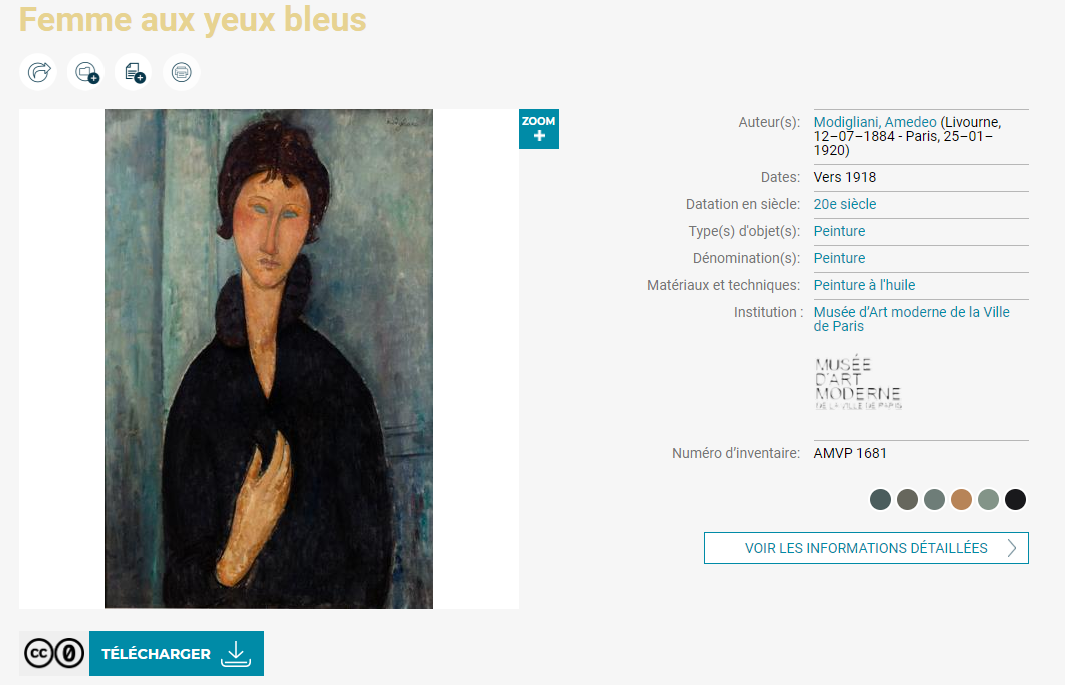Select the black color swatch
Screen dimensions: 1065x685
coord(1015,499)
